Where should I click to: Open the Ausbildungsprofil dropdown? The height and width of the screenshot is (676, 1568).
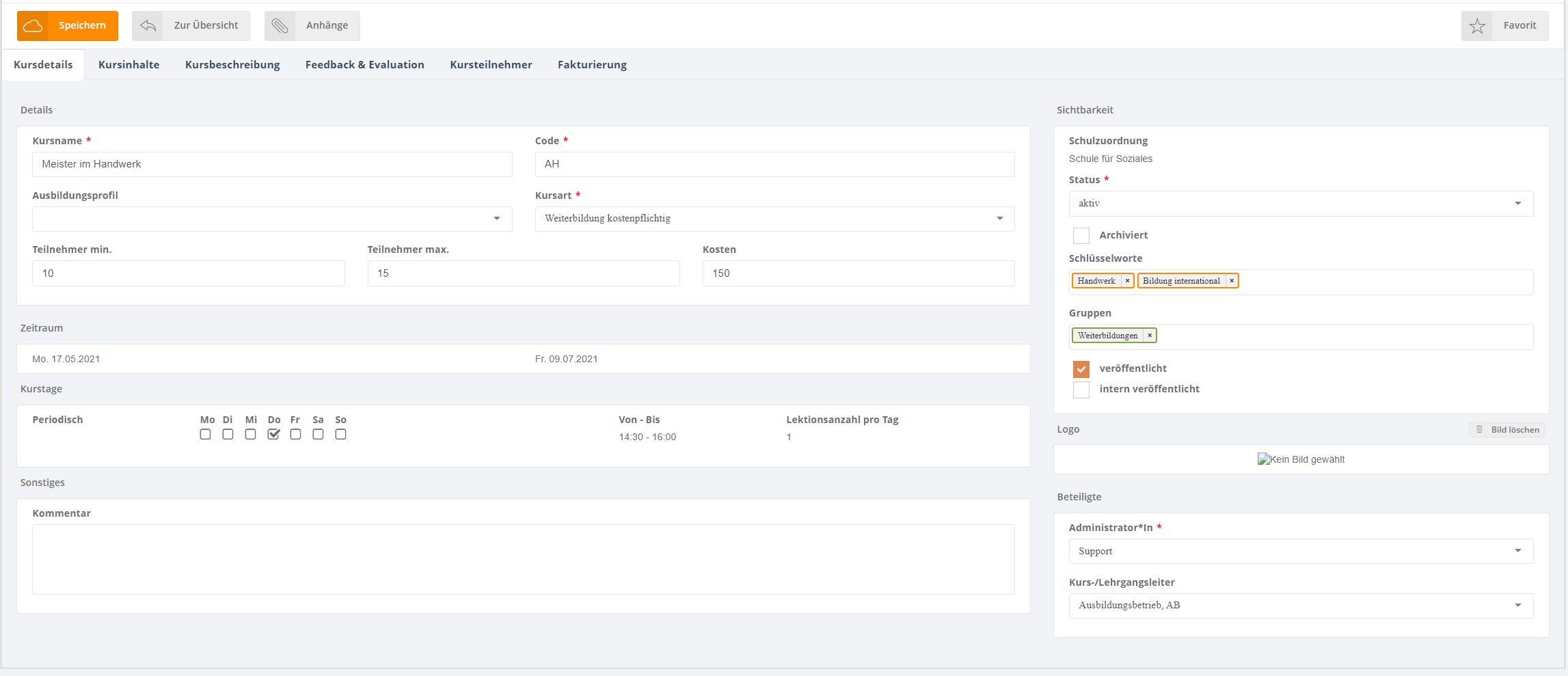272,219
